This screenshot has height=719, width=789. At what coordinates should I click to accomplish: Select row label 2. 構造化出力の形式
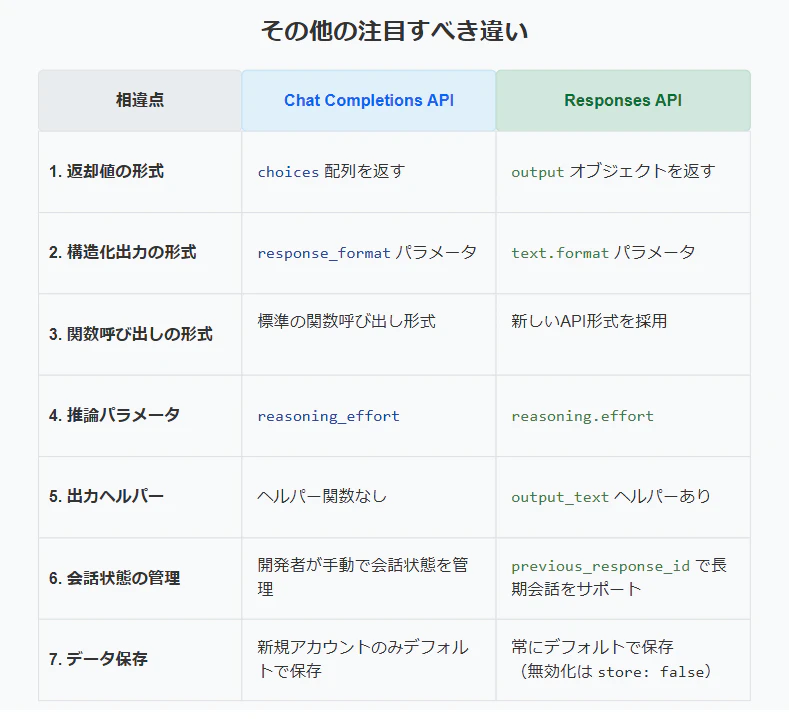(123, 253)
